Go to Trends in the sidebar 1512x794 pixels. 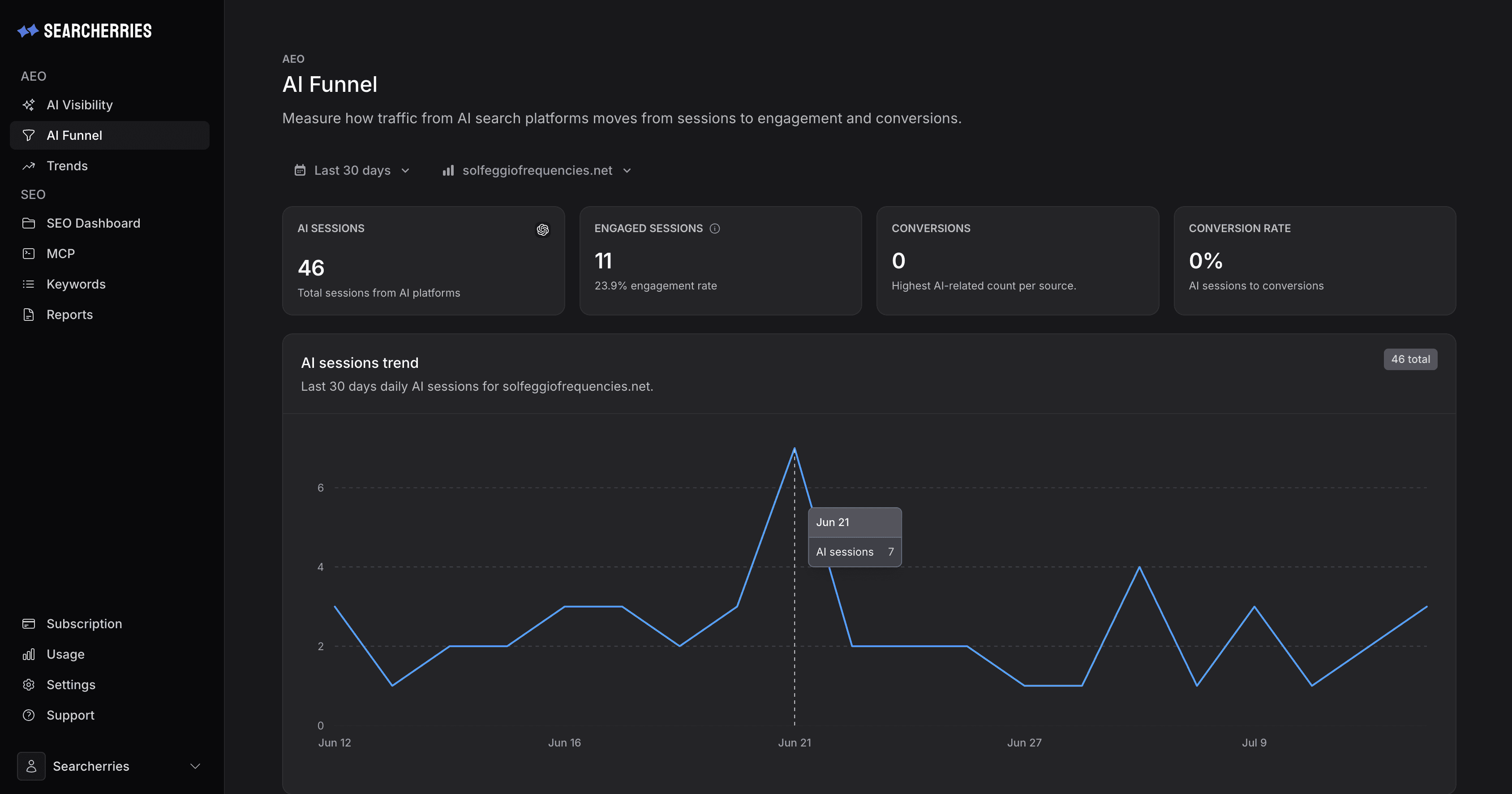pos(109,166)
